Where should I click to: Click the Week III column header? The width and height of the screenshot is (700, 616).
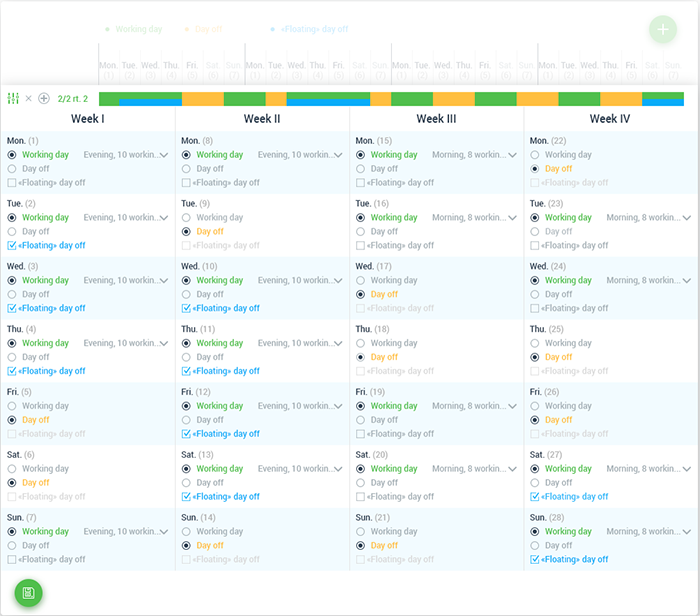[436, 119]
